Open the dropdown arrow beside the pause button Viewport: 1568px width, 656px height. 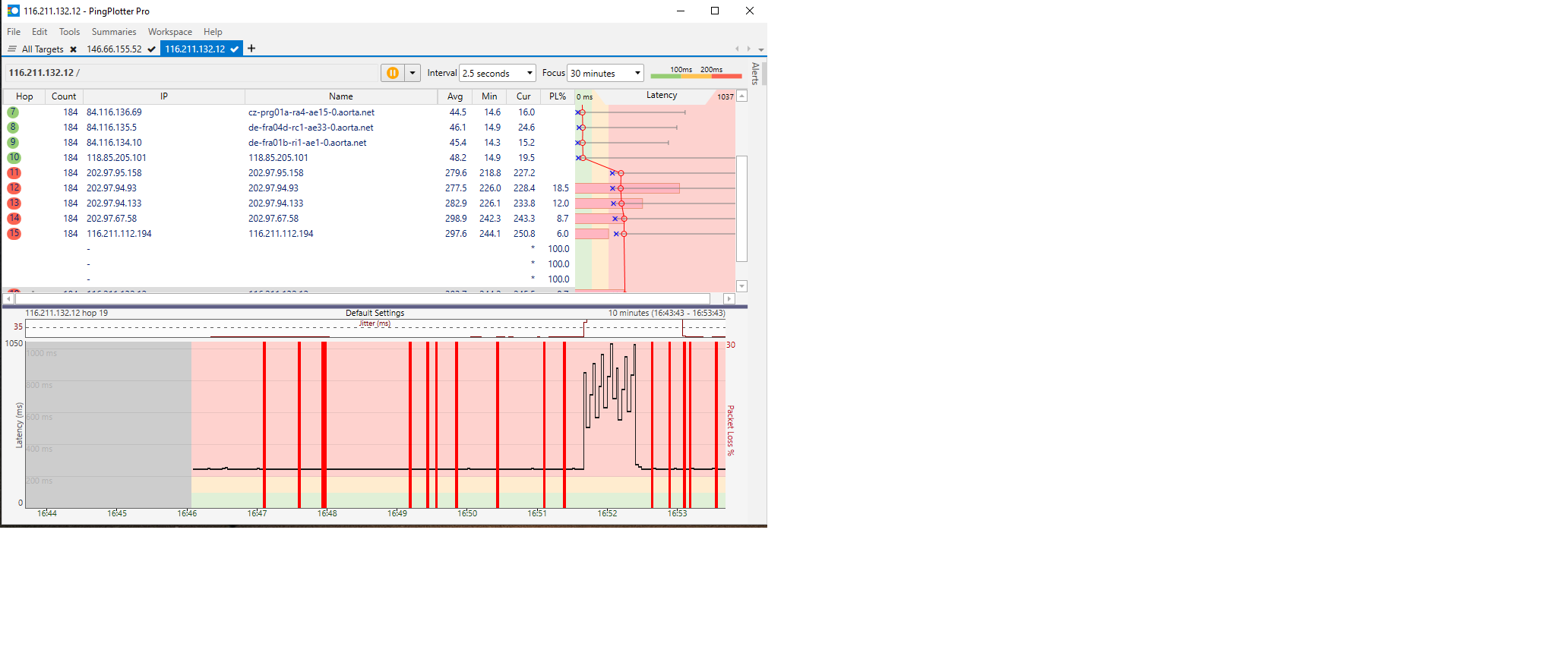coord(413,73)
